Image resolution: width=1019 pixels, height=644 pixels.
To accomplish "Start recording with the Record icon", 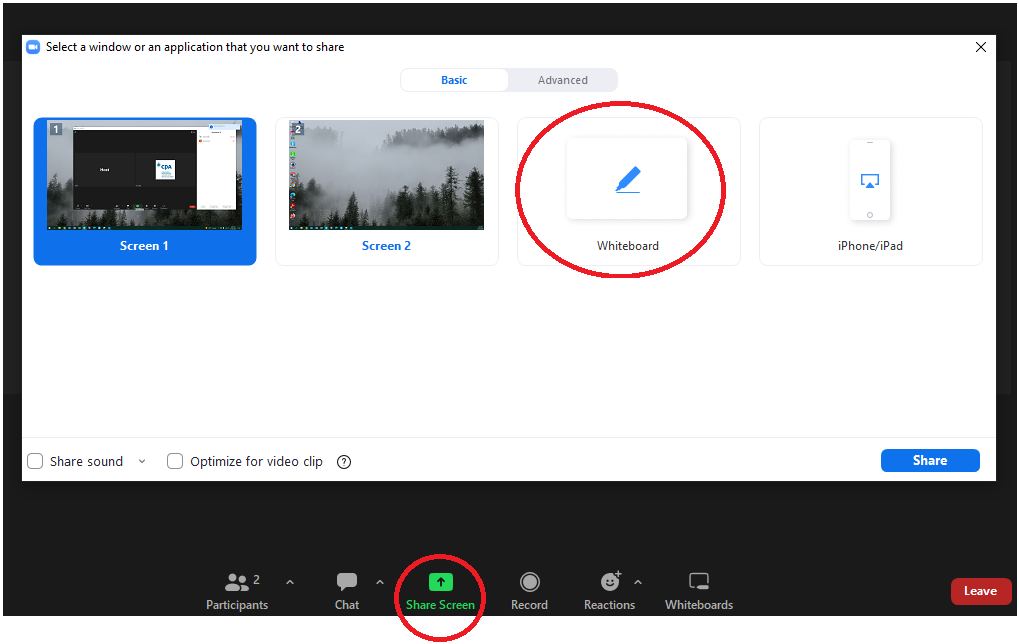I will [529, 582].
